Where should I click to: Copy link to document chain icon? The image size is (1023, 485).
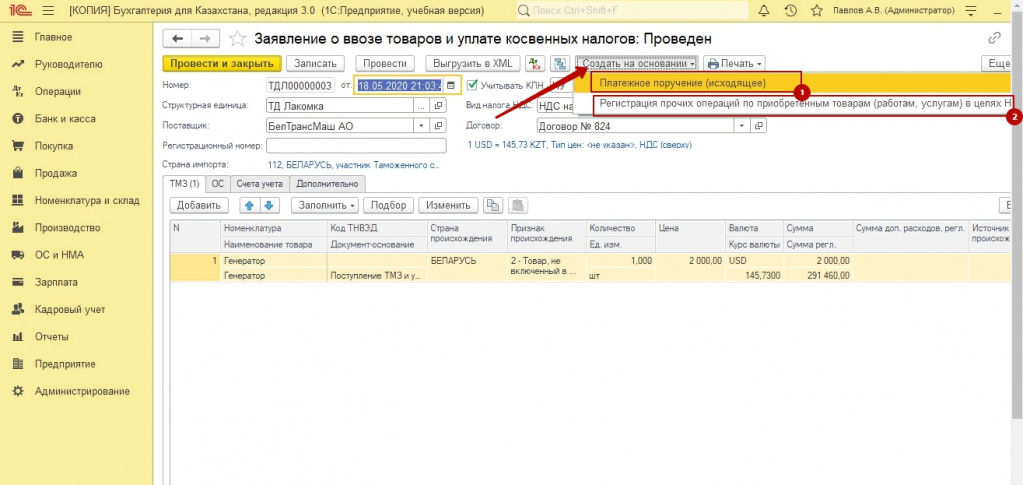coord(995,38)
